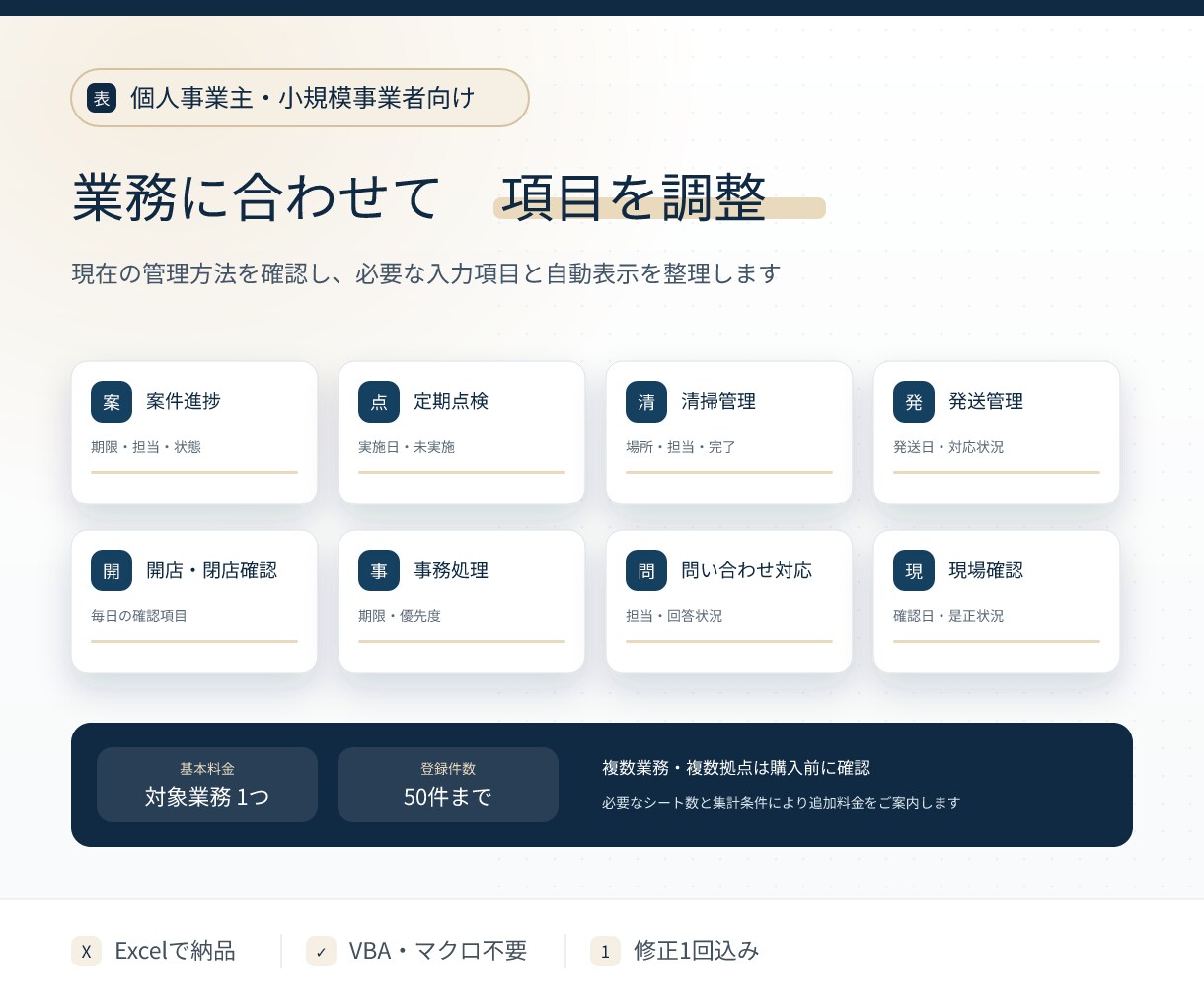Click the 場所・担当・完了 subtitle

pos(681,447)
